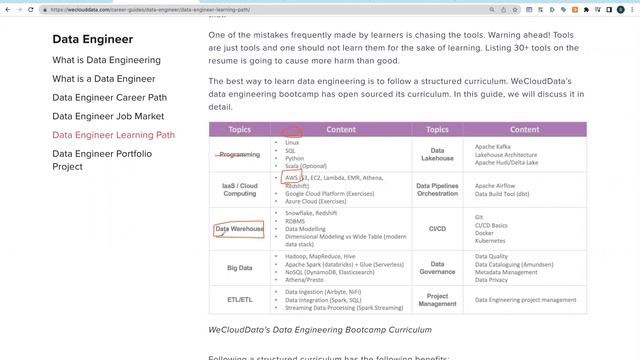Click the Project Management topic cell
Viewport: 640px width, 360px height.
pos(437,300)
